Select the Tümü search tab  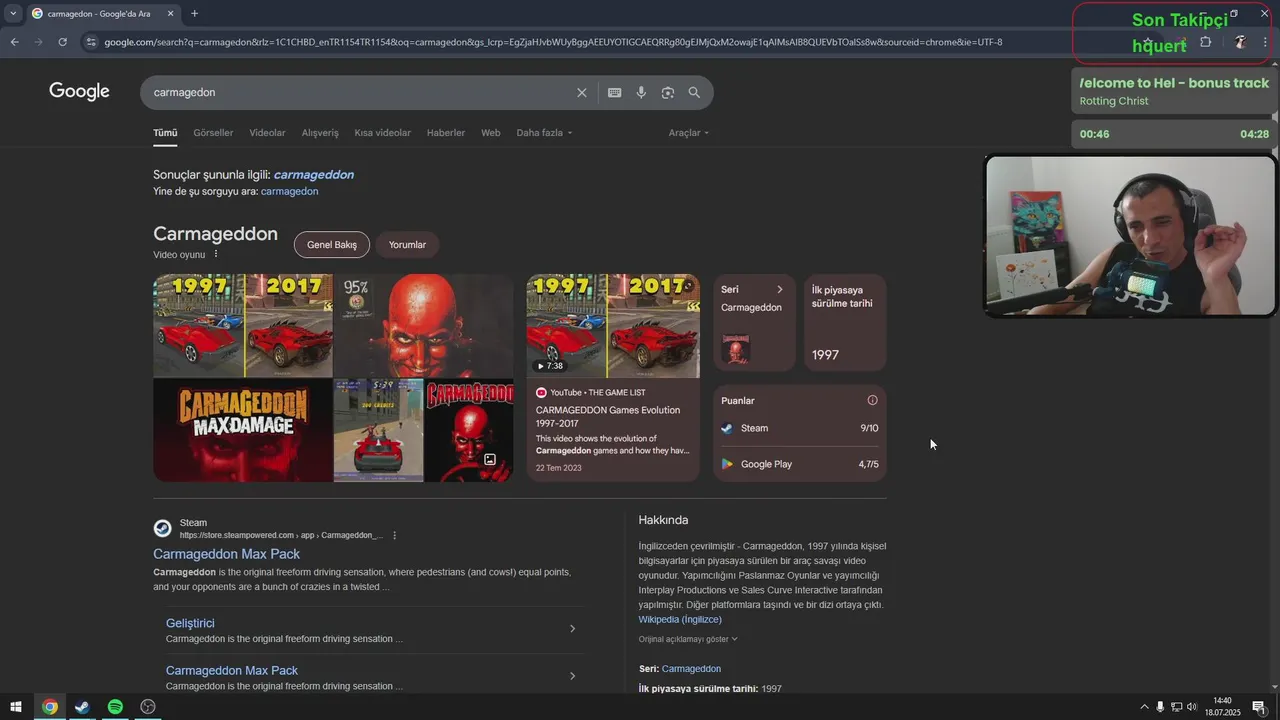point(165,133)
